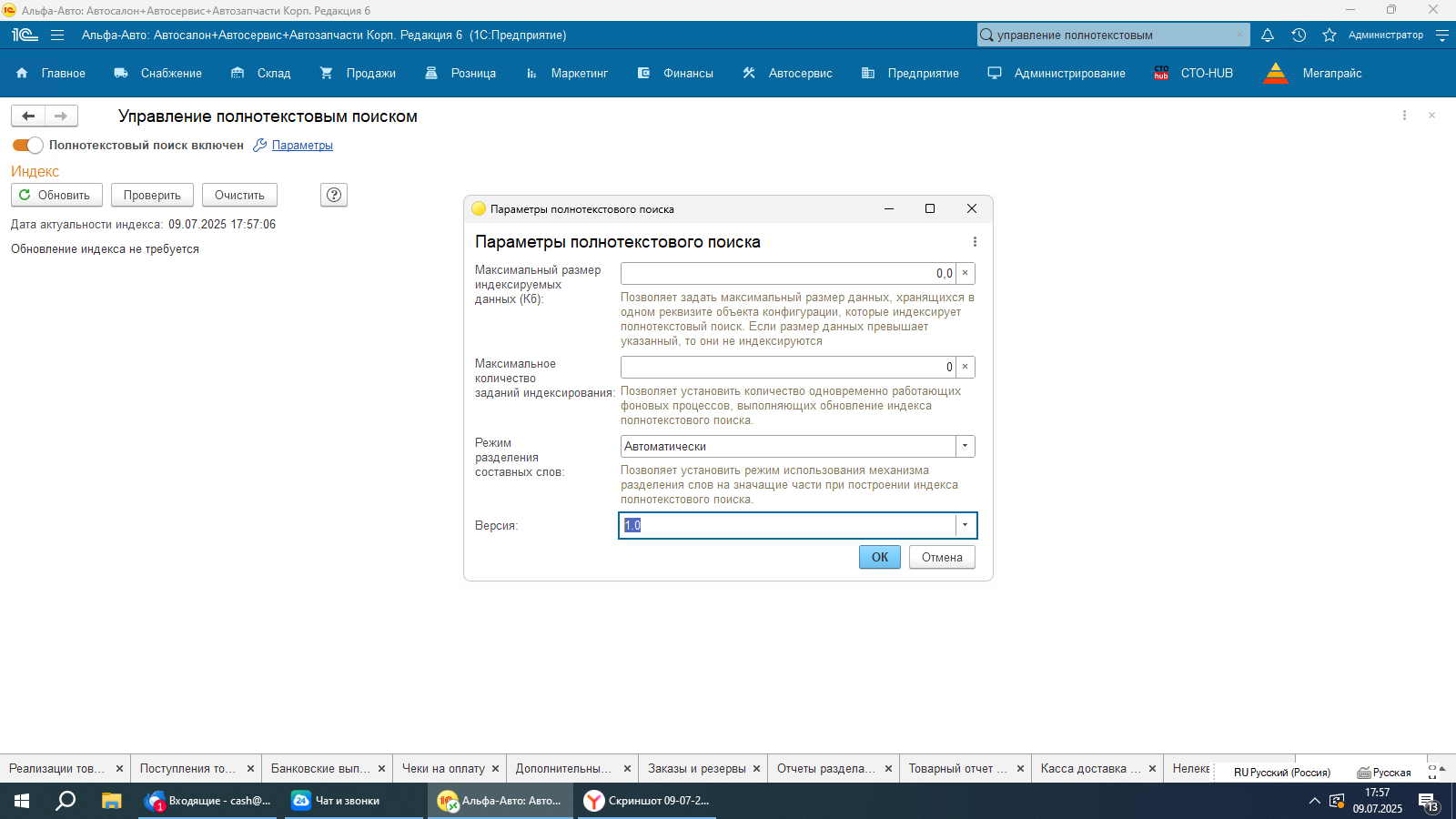1456x819 pixels.
Task: Open the Windows Start menu
Action: coord(22,801)
